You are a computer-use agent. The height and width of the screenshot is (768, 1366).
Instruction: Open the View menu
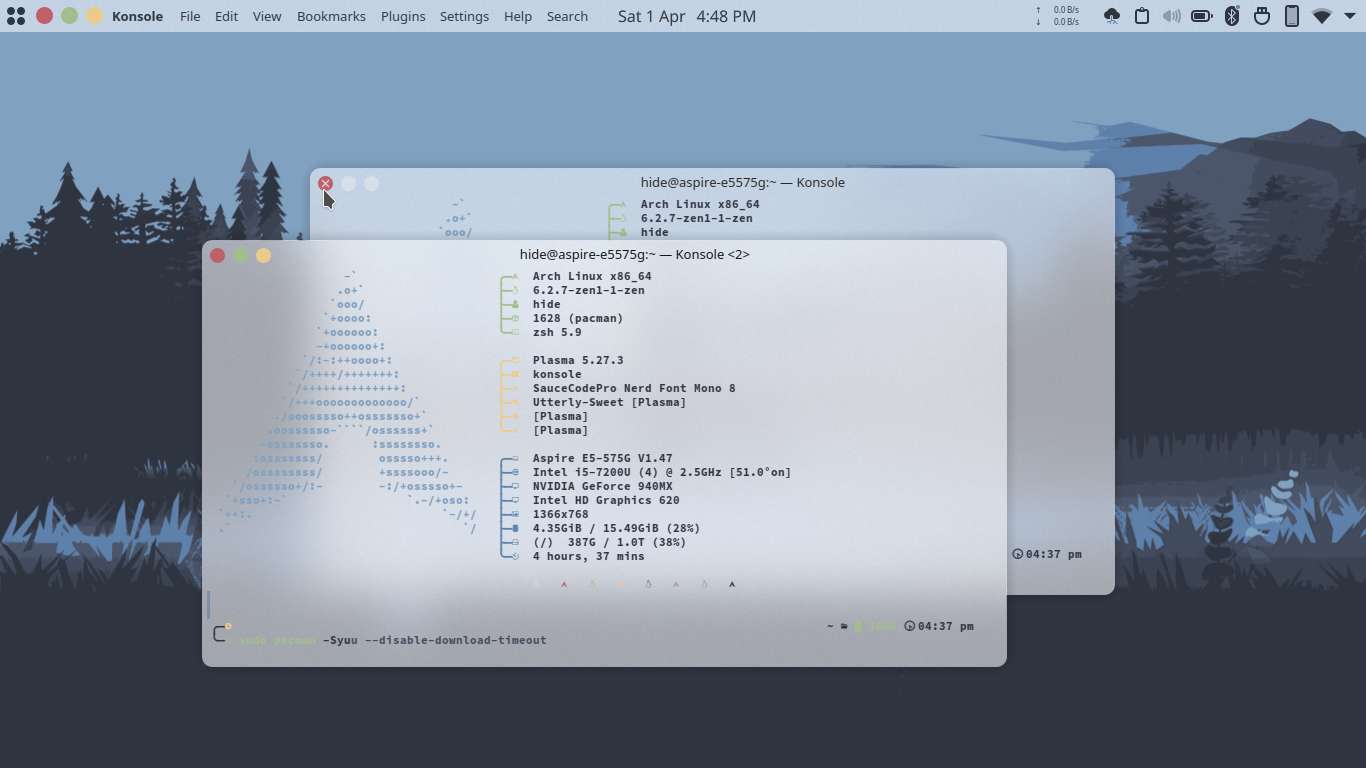pos(267,16)
